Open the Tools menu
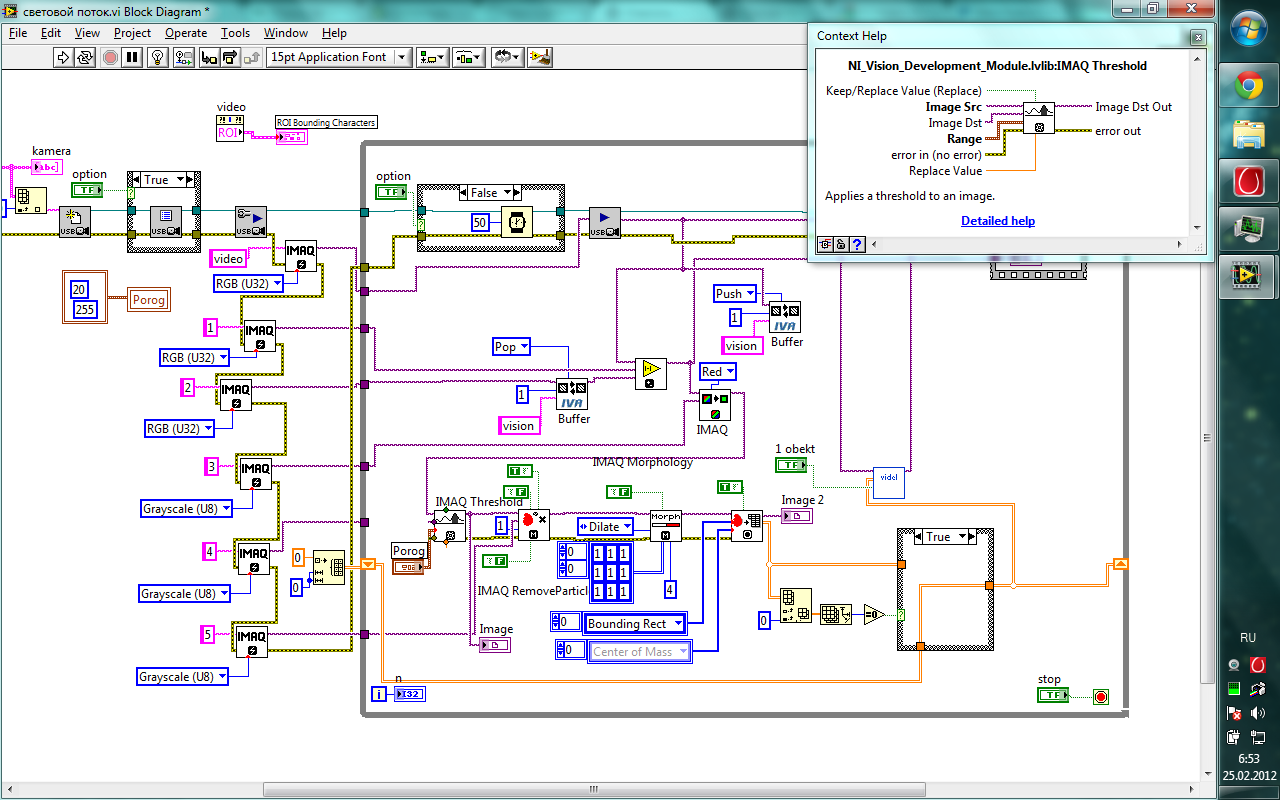 235,33
